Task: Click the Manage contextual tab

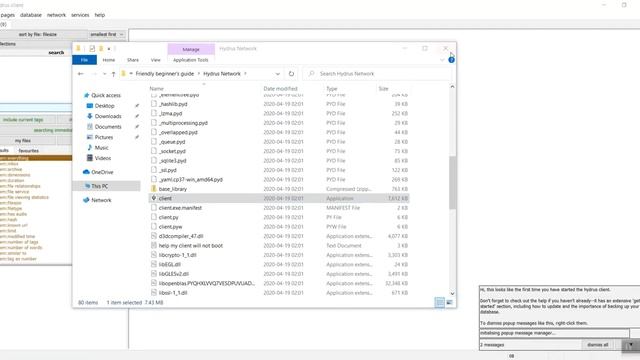Action: click(191, 49)
